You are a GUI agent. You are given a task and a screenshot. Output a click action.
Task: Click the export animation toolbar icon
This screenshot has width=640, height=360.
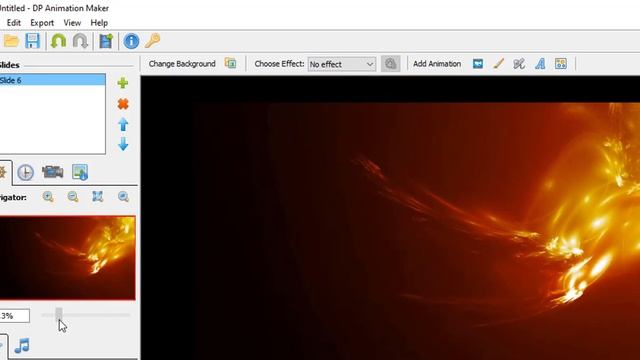click(106, 41)
